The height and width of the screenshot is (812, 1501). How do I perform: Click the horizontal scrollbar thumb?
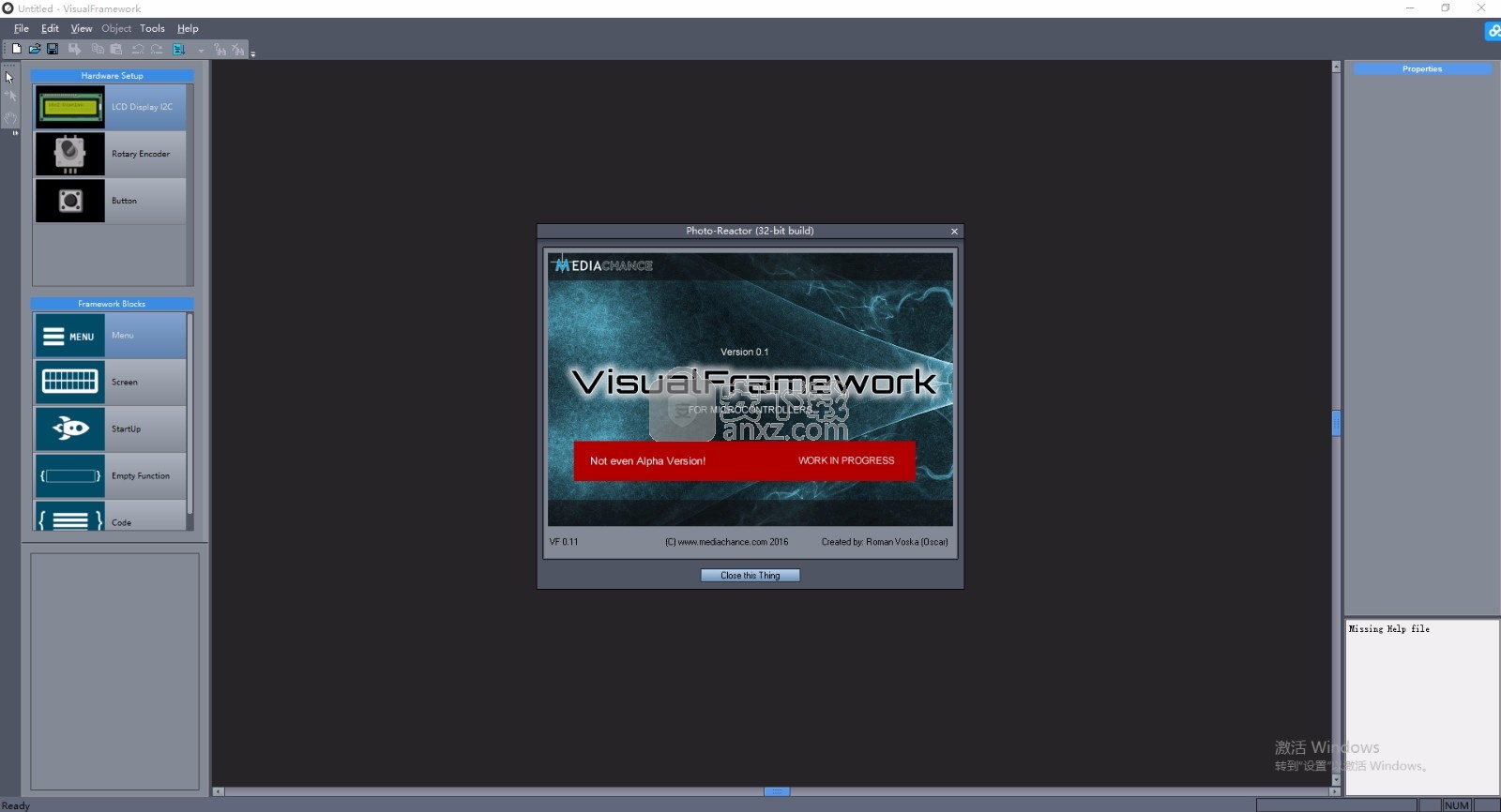(777, 792)
